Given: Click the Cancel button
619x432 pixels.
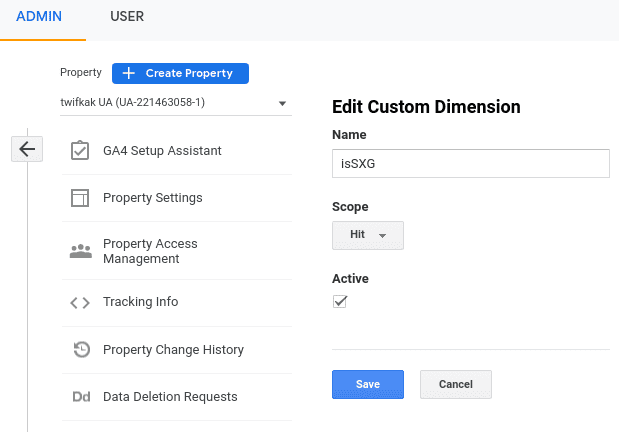Looking at the screenshot, I should (x=455, y=384).
